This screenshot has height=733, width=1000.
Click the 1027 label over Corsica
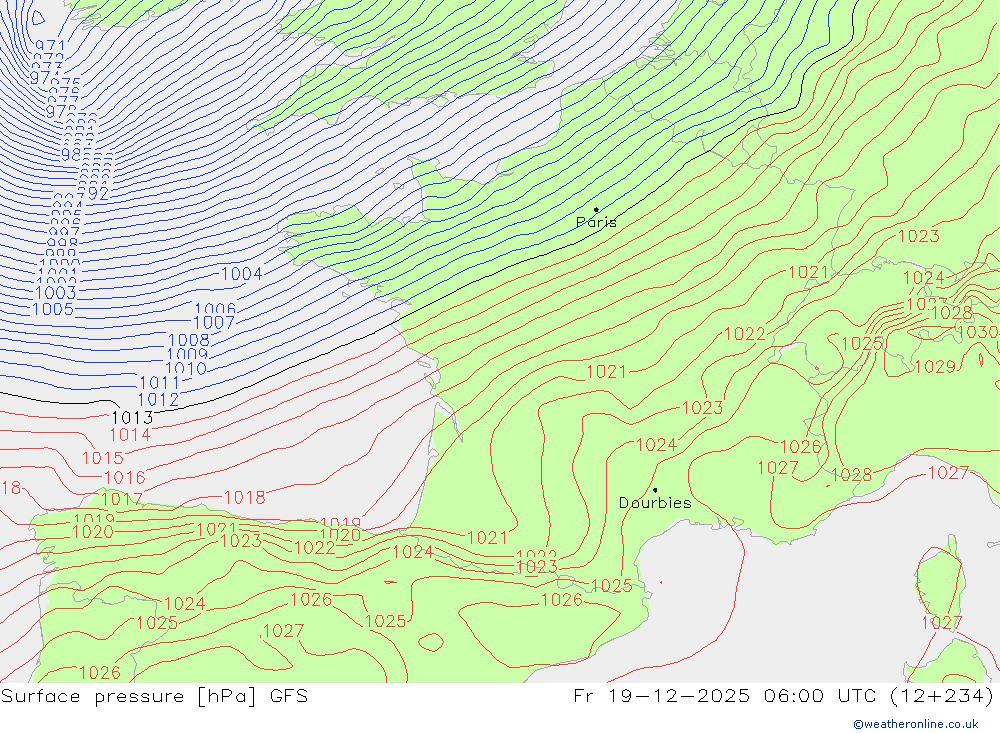941,623
